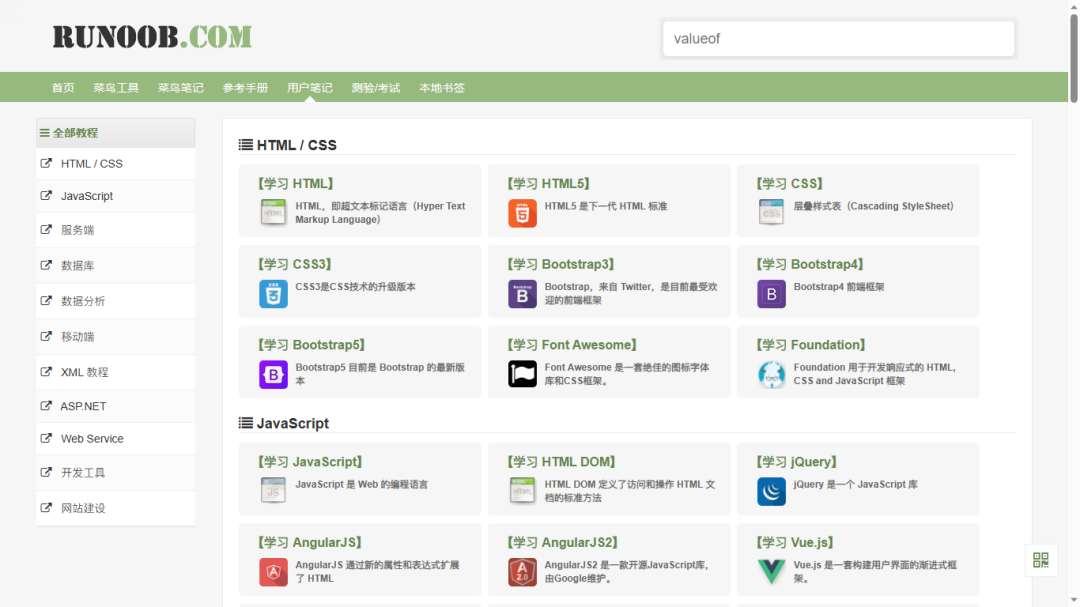Open the 首页 nav item
The height and width of the screenshot is (607, 1080).
click(x=63, y=88)
